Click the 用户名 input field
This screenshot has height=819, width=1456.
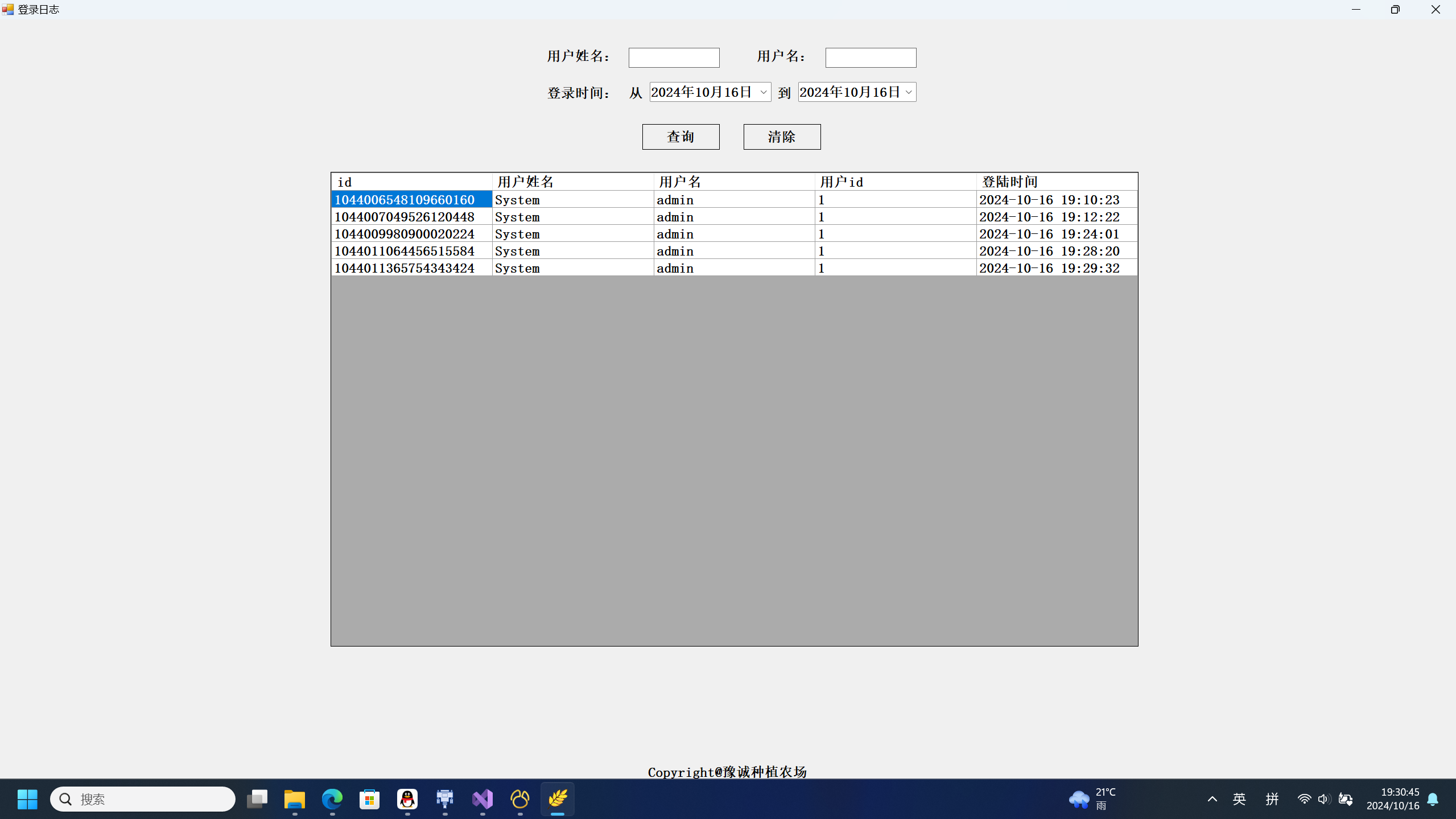click(x=871, y=57)
